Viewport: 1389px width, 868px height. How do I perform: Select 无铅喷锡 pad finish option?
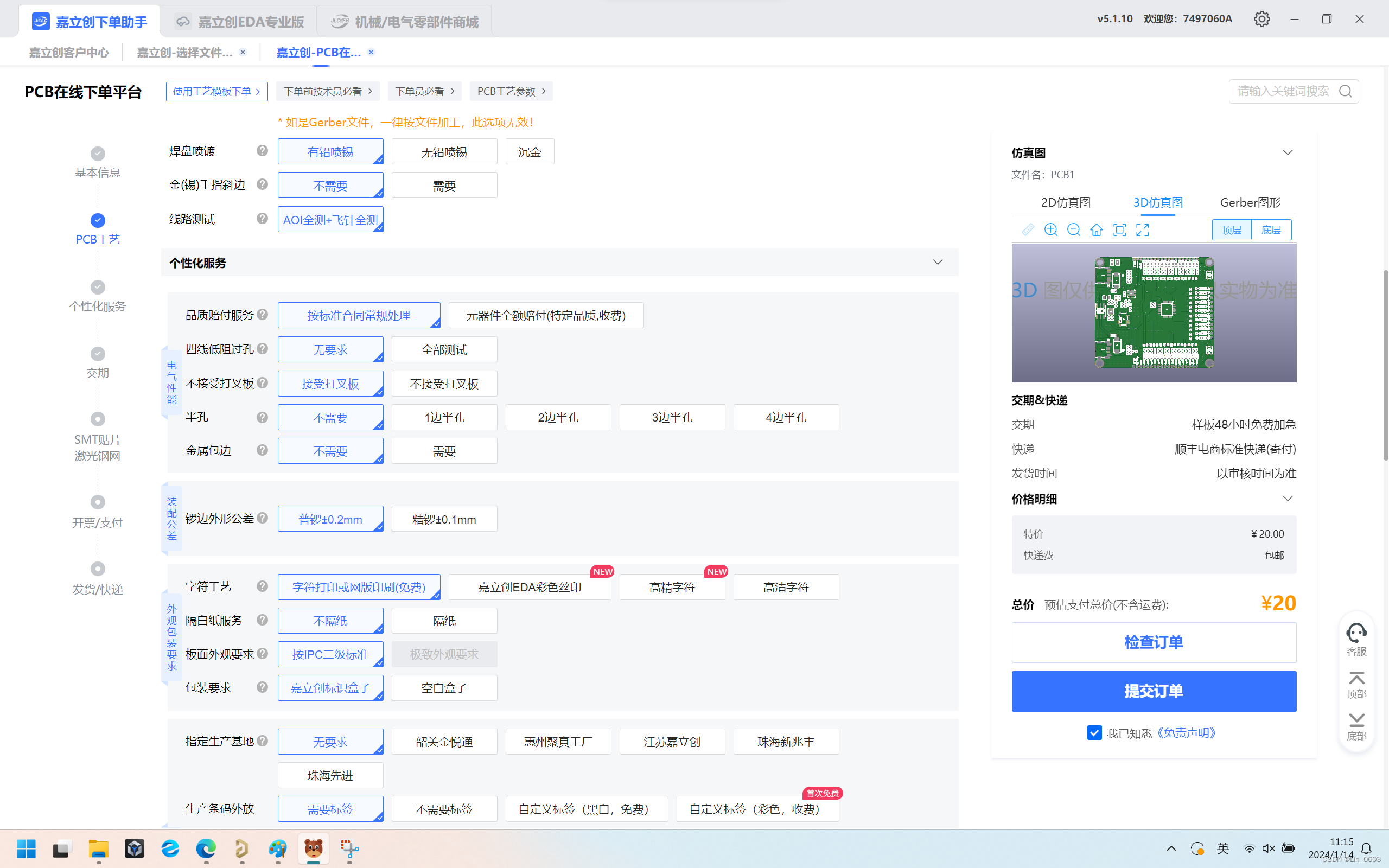pyautogui.click(x=444, y=152)
